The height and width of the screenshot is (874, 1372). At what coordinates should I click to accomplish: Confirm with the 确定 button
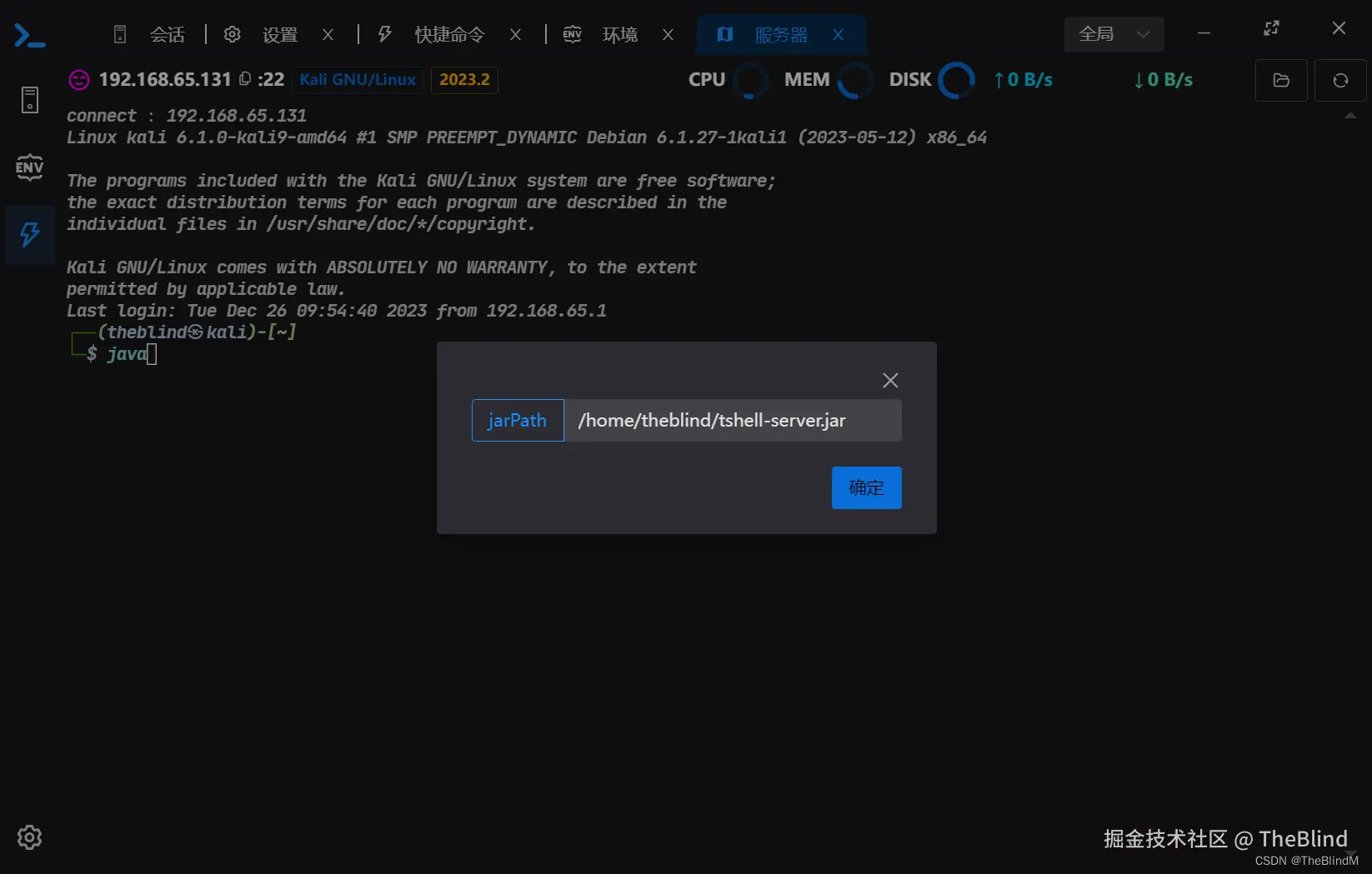866,487
